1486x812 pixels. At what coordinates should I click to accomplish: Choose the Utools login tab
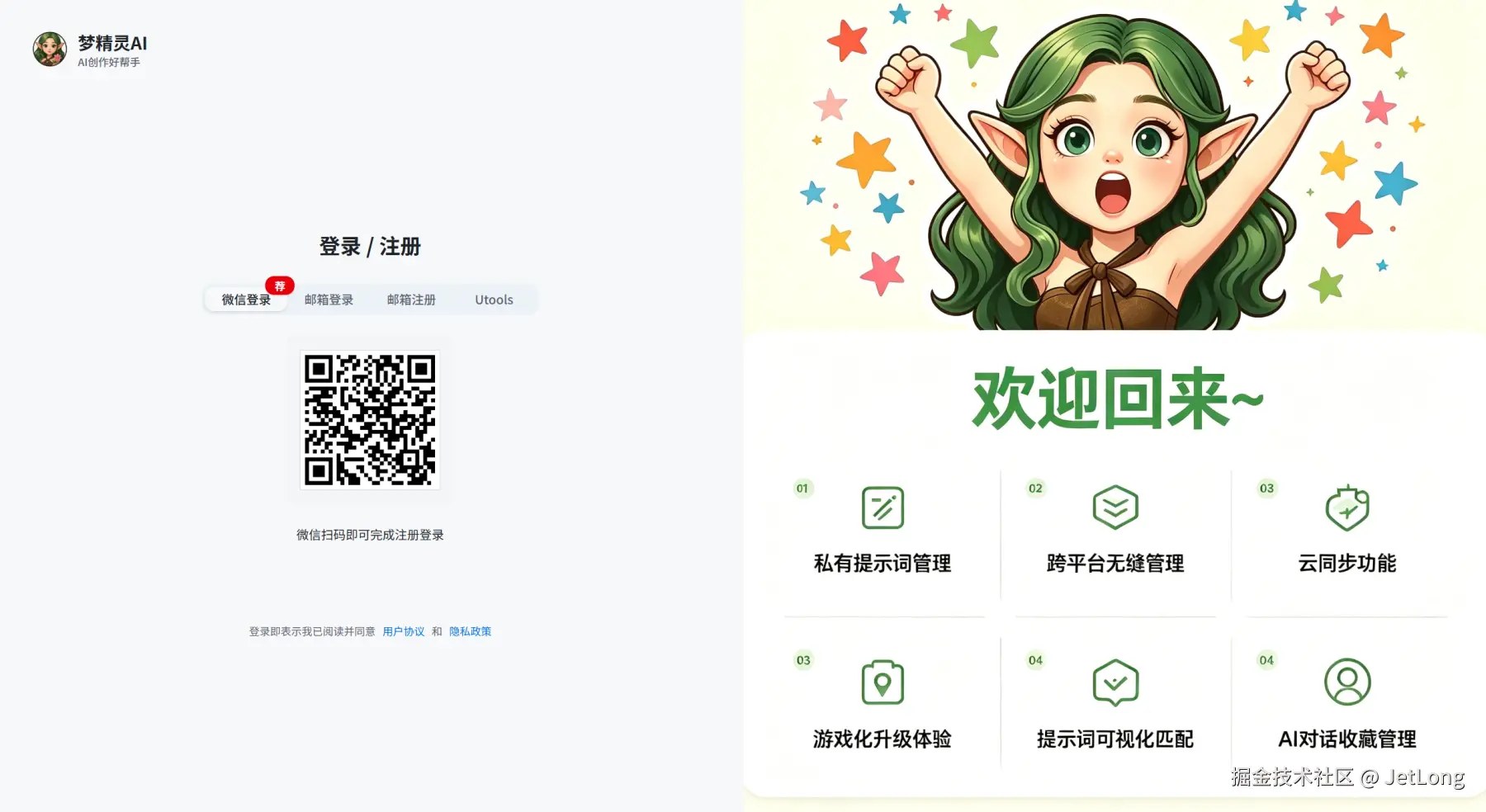[x=494, y=300]
